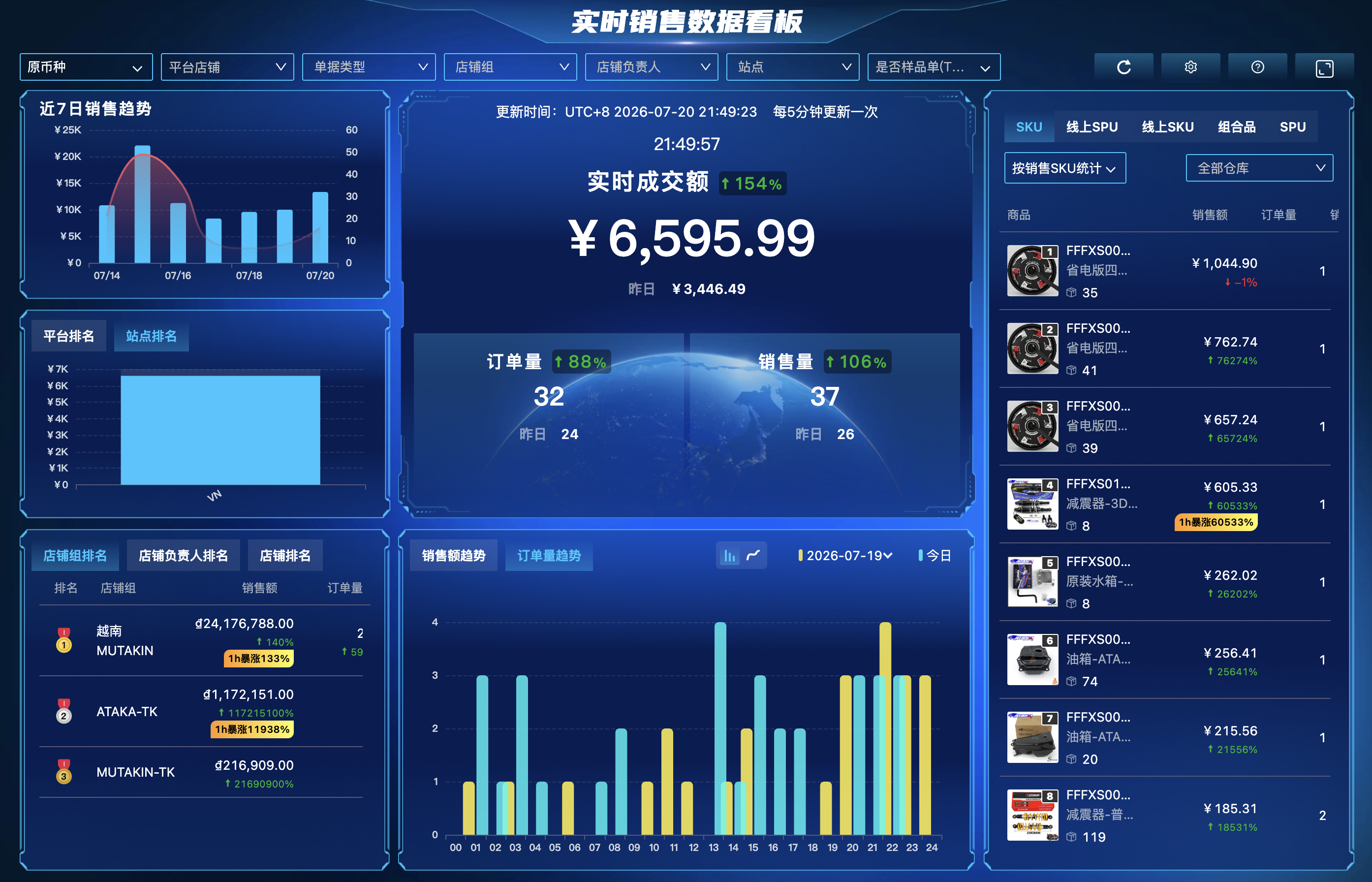This screenshot has height=882, width=1372.
Task: Switch trend chart to bar view icon
Action: click(x=729, y=556)
